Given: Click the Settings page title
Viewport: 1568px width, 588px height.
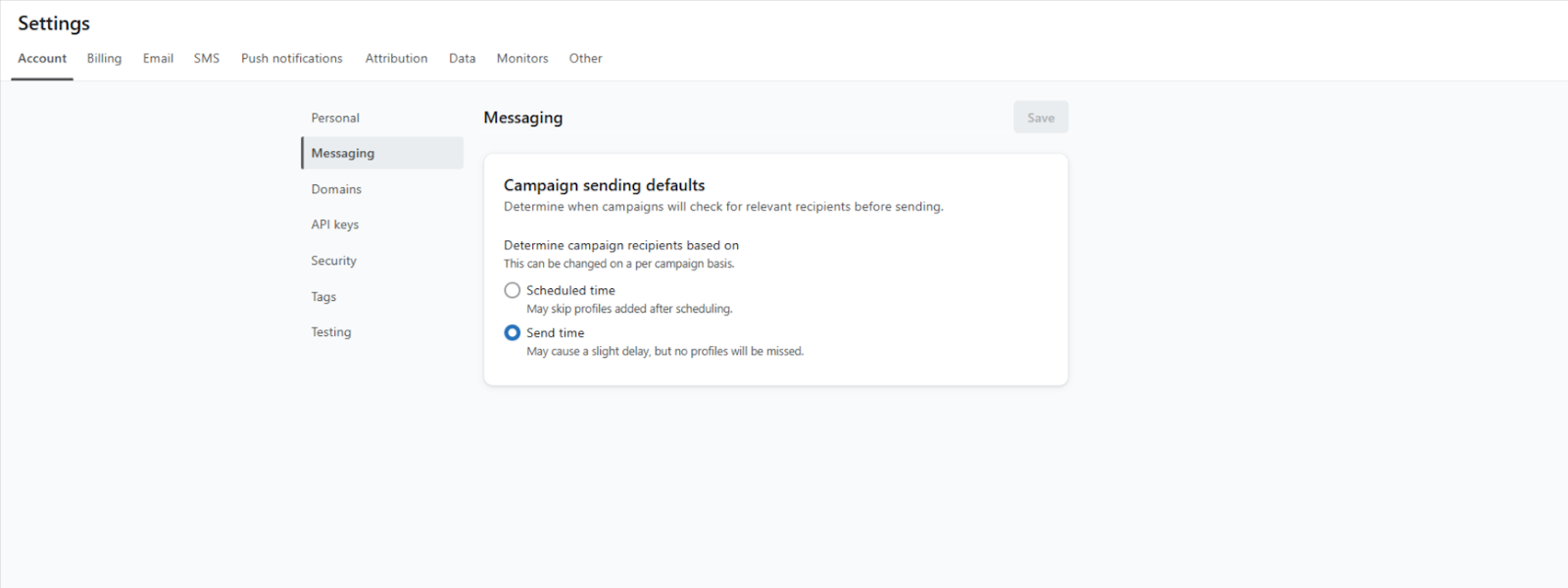Looking at the screenshot, I should click(x=54, y=24).
